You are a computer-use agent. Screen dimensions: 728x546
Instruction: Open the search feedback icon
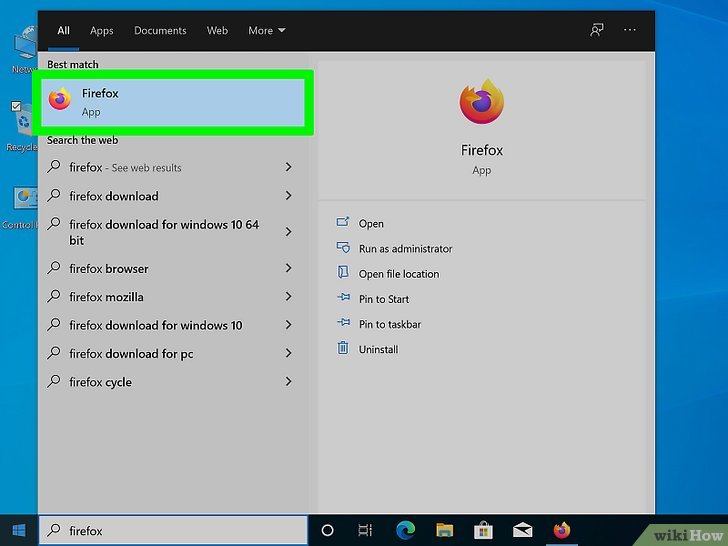[x=597, y=30]
